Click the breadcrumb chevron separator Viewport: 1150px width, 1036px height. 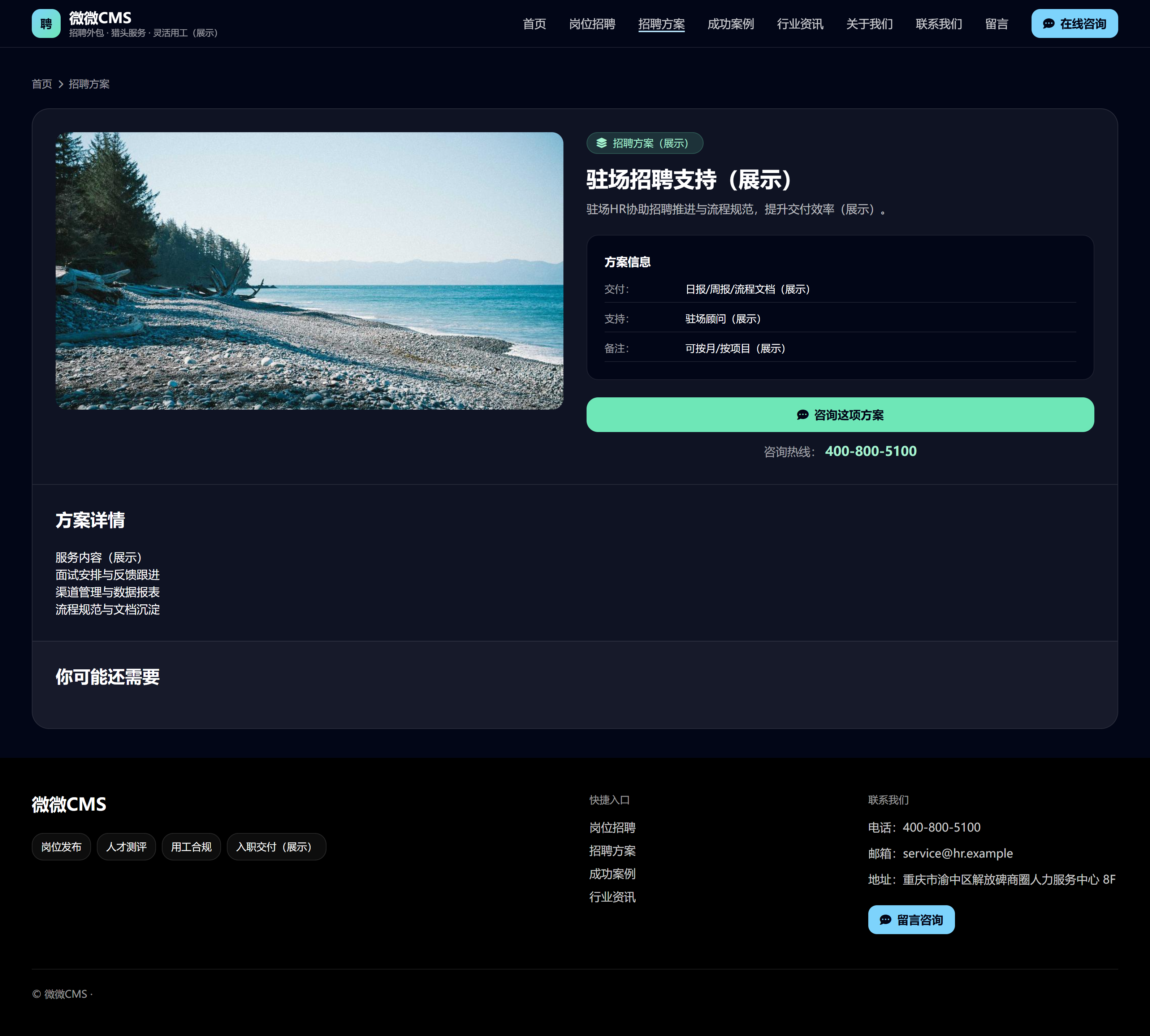coord(60,84)
